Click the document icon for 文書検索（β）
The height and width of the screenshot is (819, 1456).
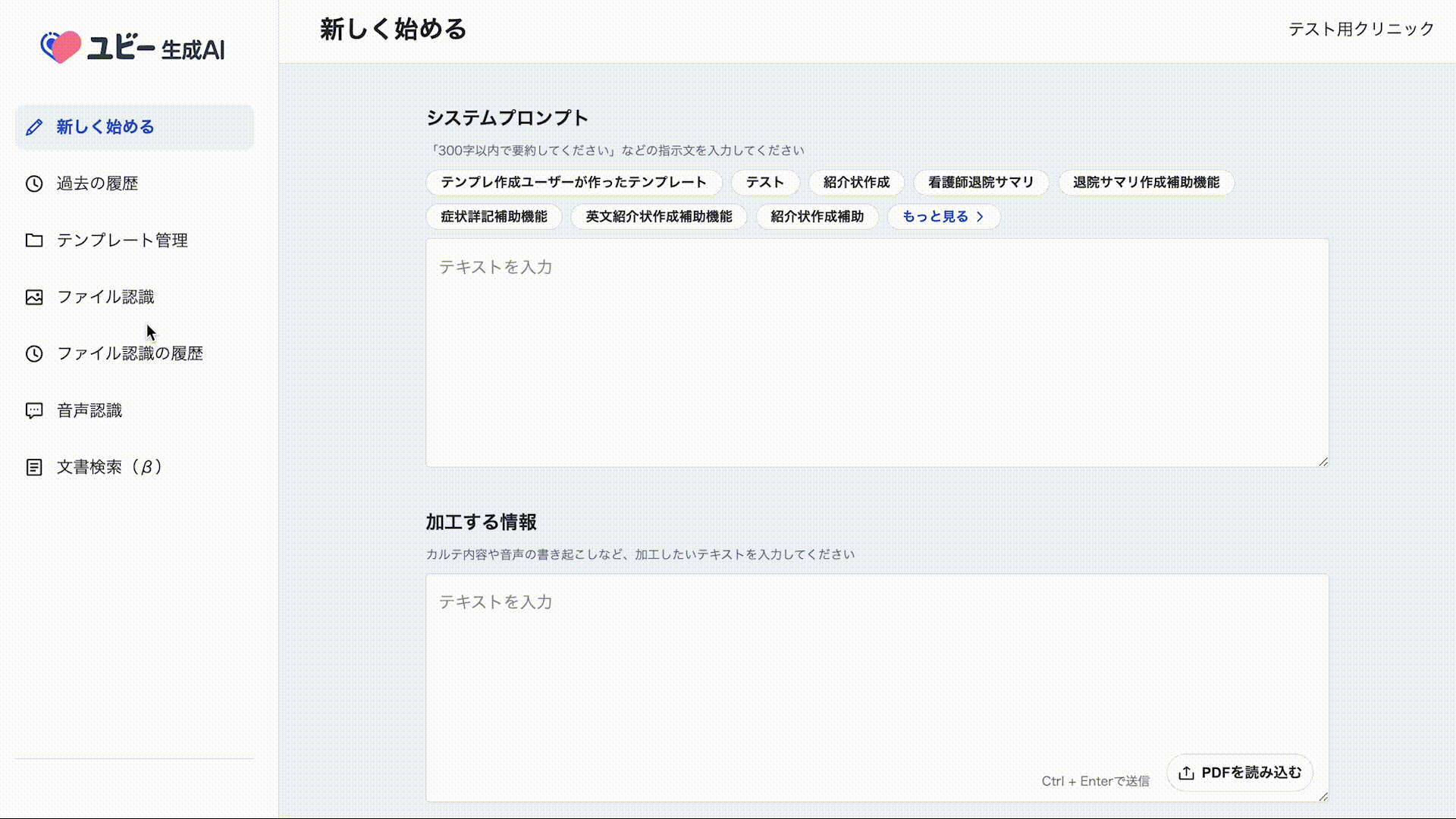coord(34,467)
